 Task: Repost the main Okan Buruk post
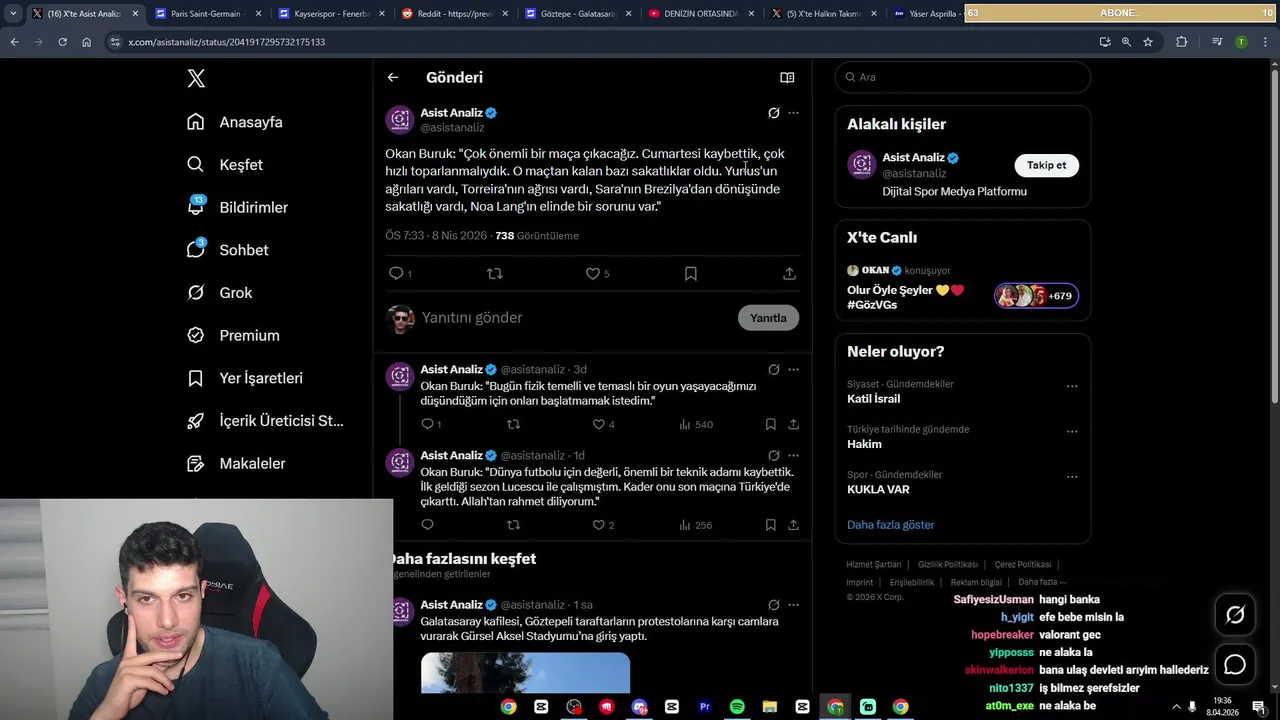494,273
